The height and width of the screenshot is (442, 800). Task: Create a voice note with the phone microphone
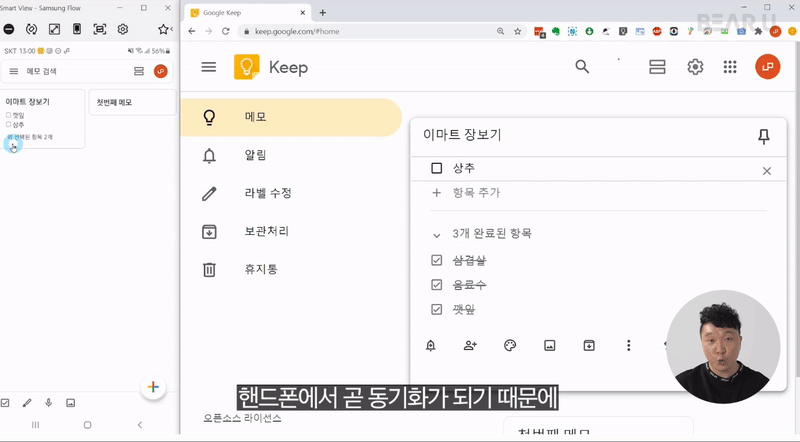tap(48, 403)
